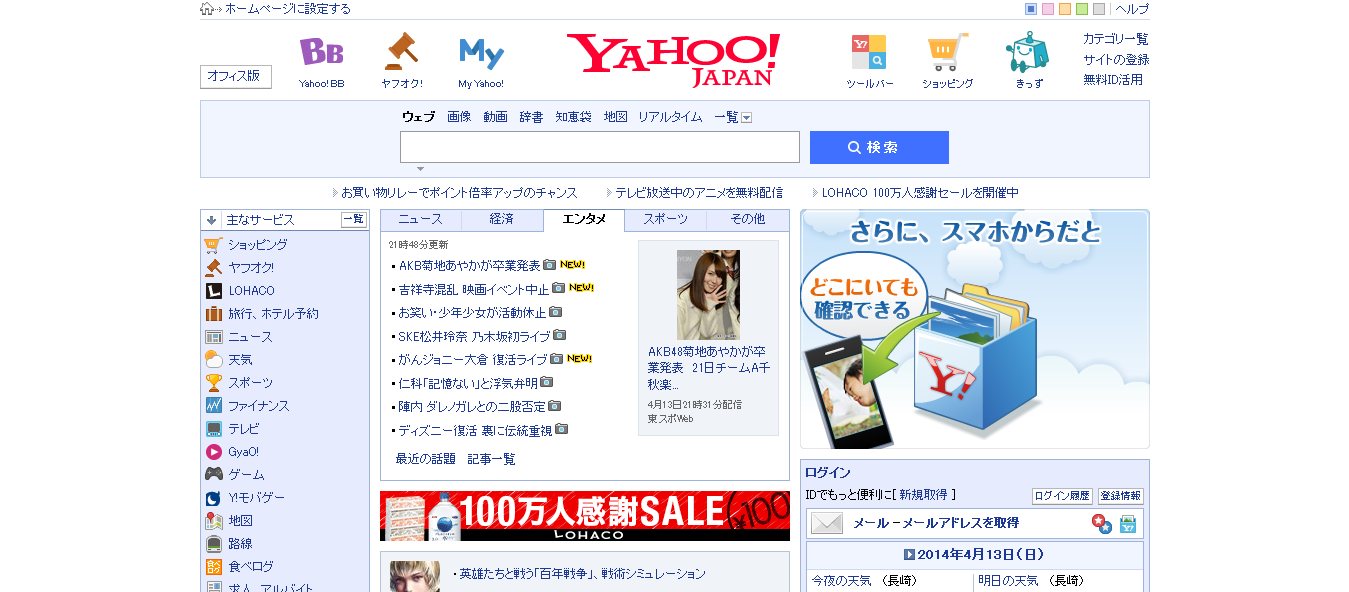The image size is (1349, 592).
Task: Switch to the その他 tab
Action: pos(747,219)
